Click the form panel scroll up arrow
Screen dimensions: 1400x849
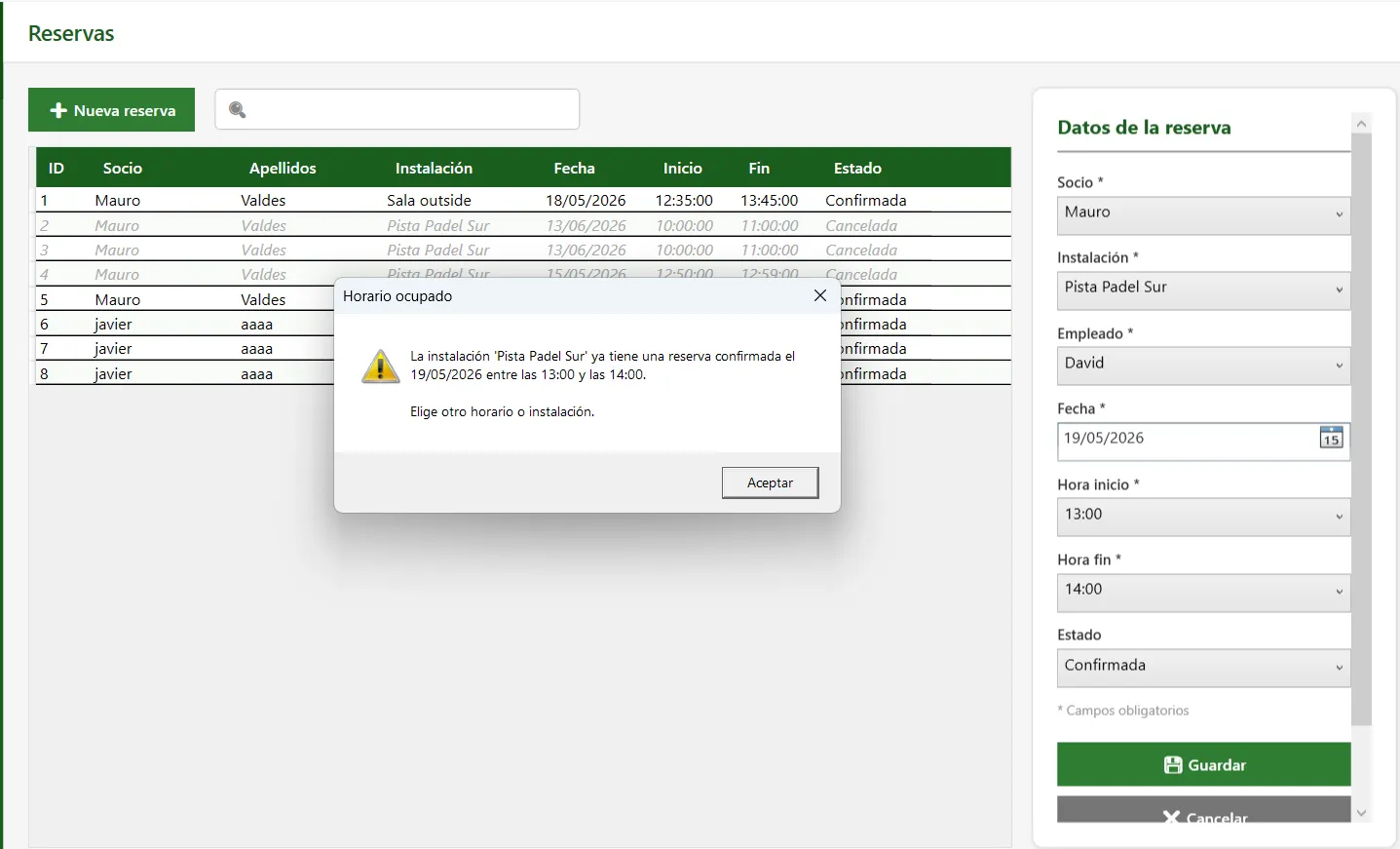[x=1362, y=123]
